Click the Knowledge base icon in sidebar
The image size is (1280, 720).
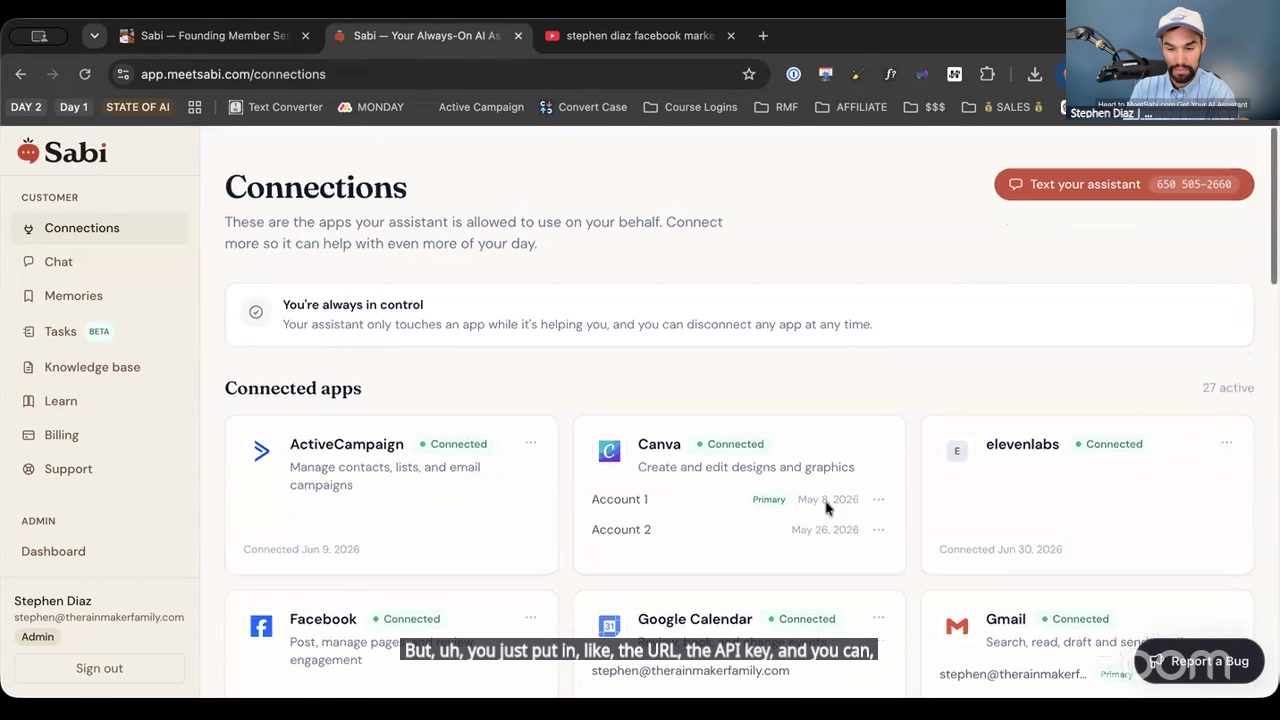(x=28, y=367)
